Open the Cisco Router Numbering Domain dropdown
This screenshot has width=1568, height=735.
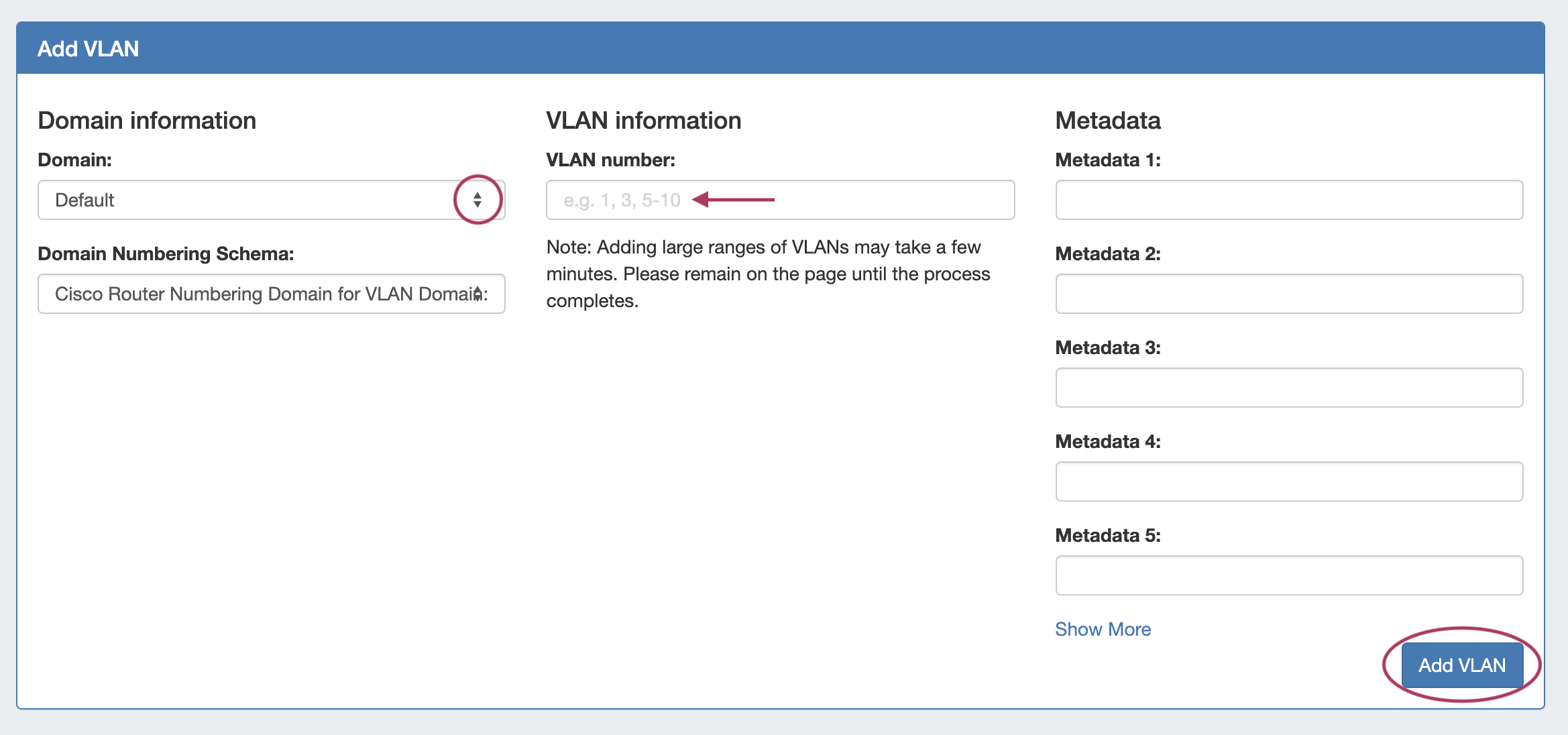pos(255,294)
